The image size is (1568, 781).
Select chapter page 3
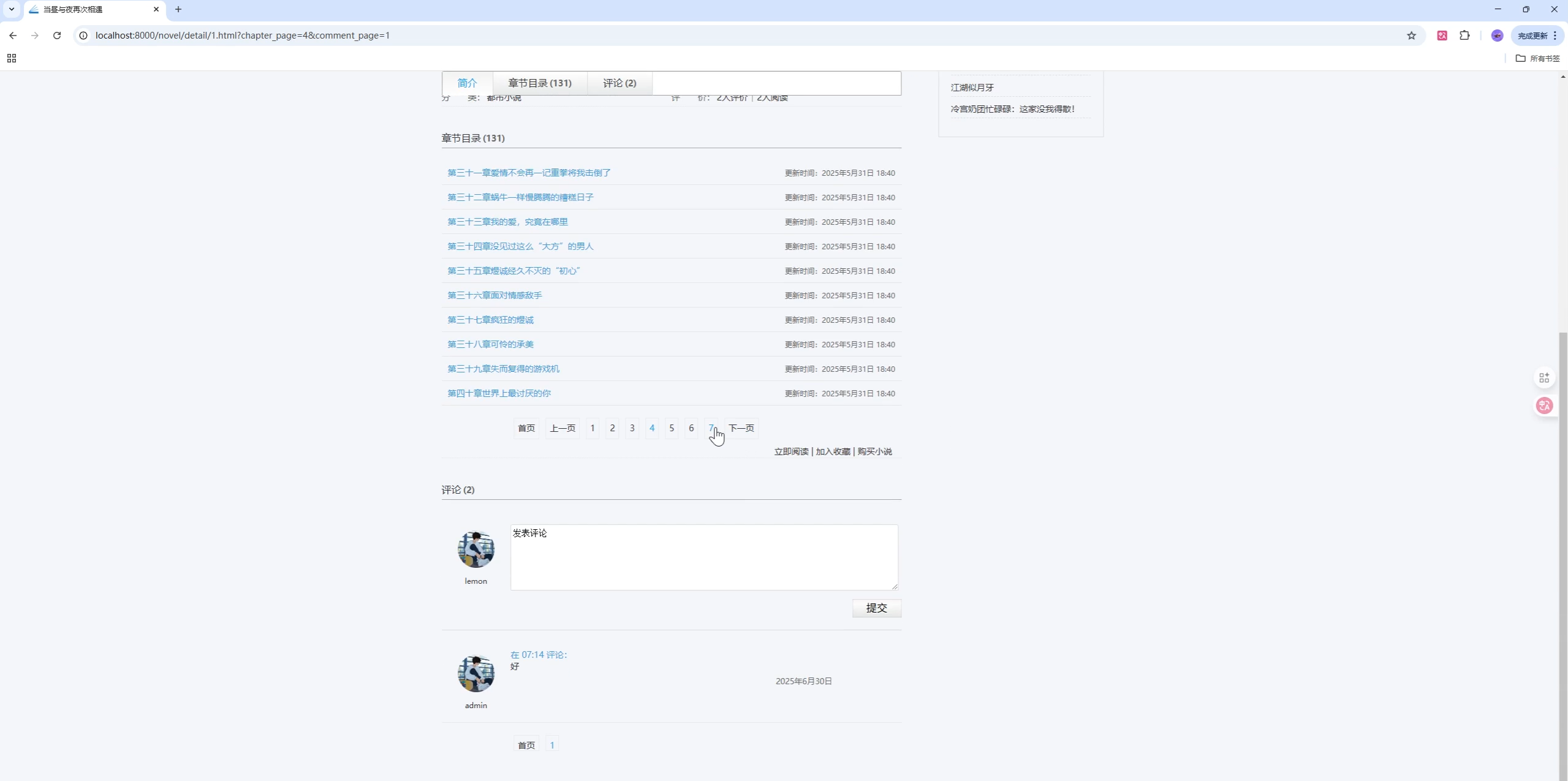click(632, 428)
